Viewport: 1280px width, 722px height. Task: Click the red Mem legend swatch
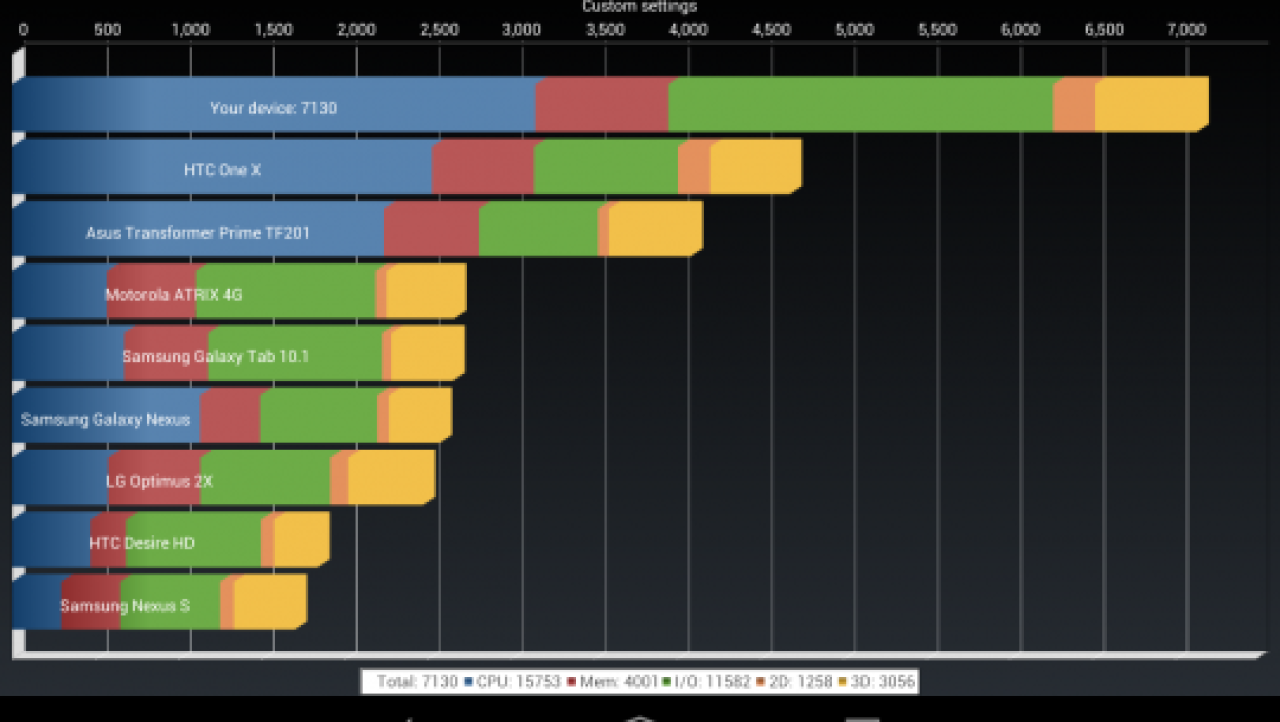[x=571, y=682]
